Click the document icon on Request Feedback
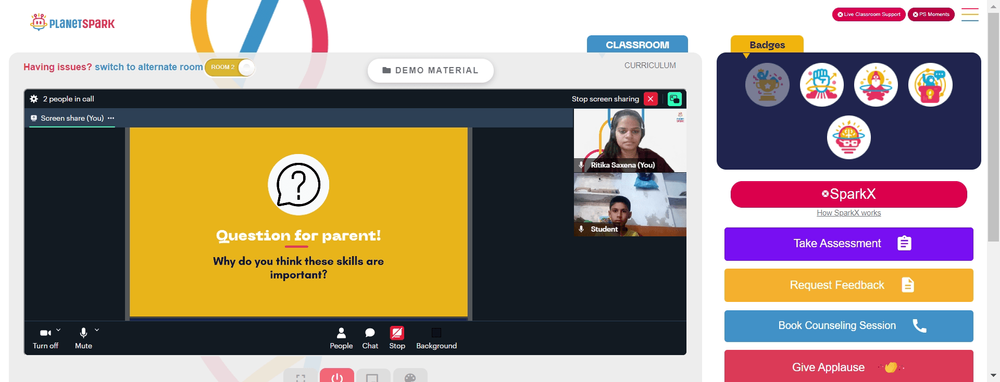This screenshot has height=382, width=1000. tap(908, 285)
